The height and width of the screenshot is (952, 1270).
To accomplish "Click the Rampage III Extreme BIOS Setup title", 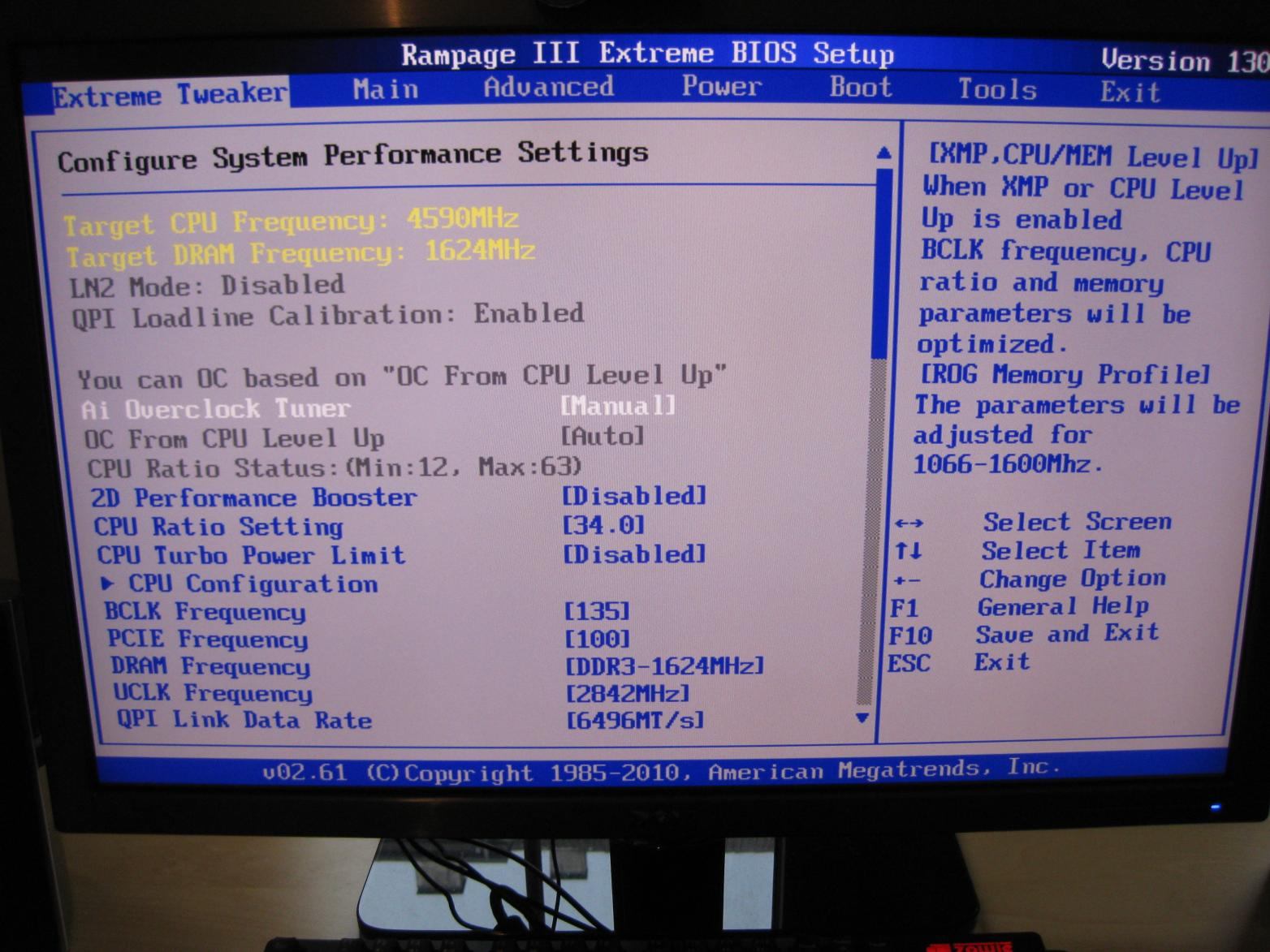I will click(x=647, y=54).
